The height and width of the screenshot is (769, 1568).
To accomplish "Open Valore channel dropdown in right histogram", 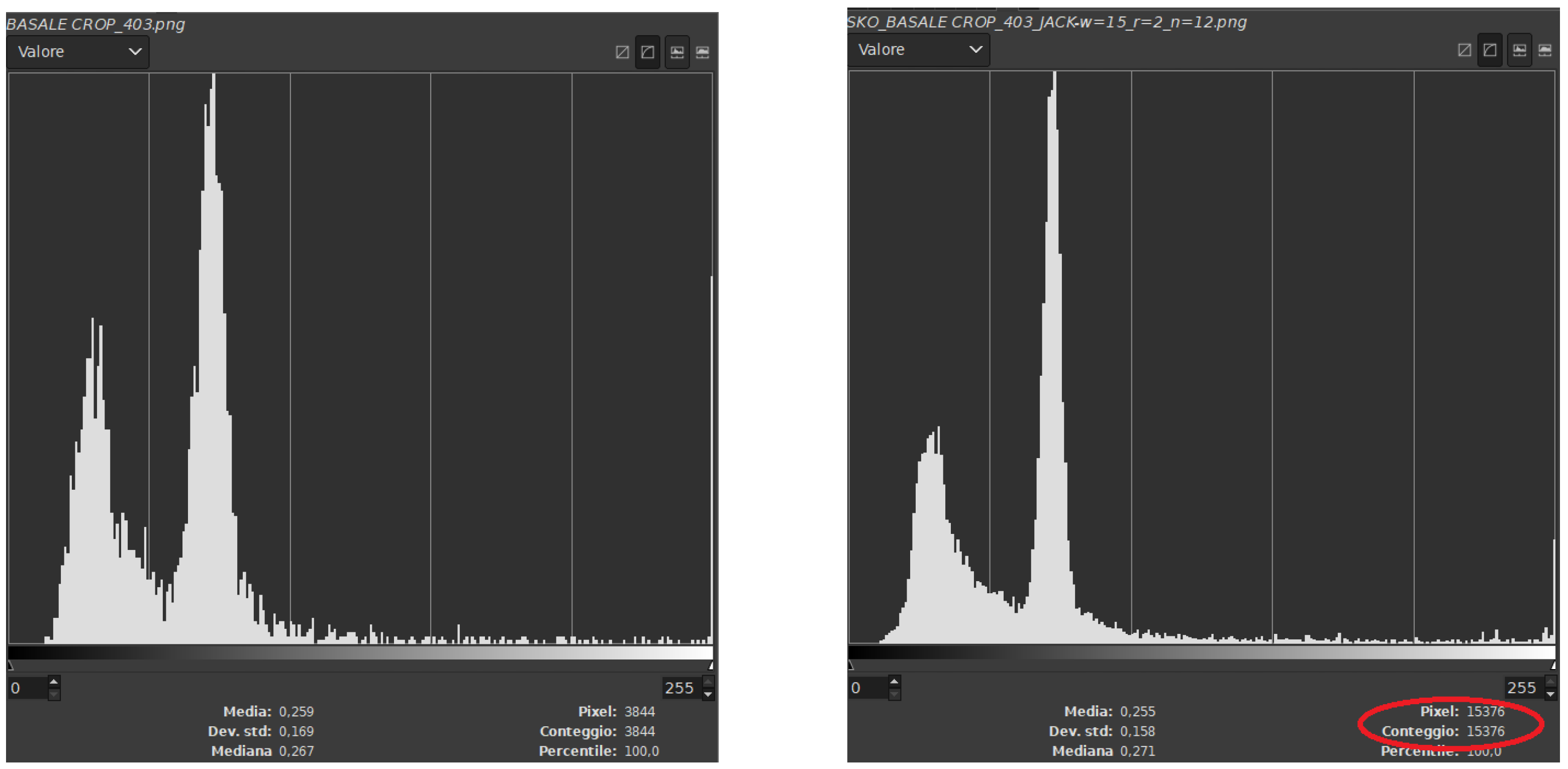I will point(919,49).
